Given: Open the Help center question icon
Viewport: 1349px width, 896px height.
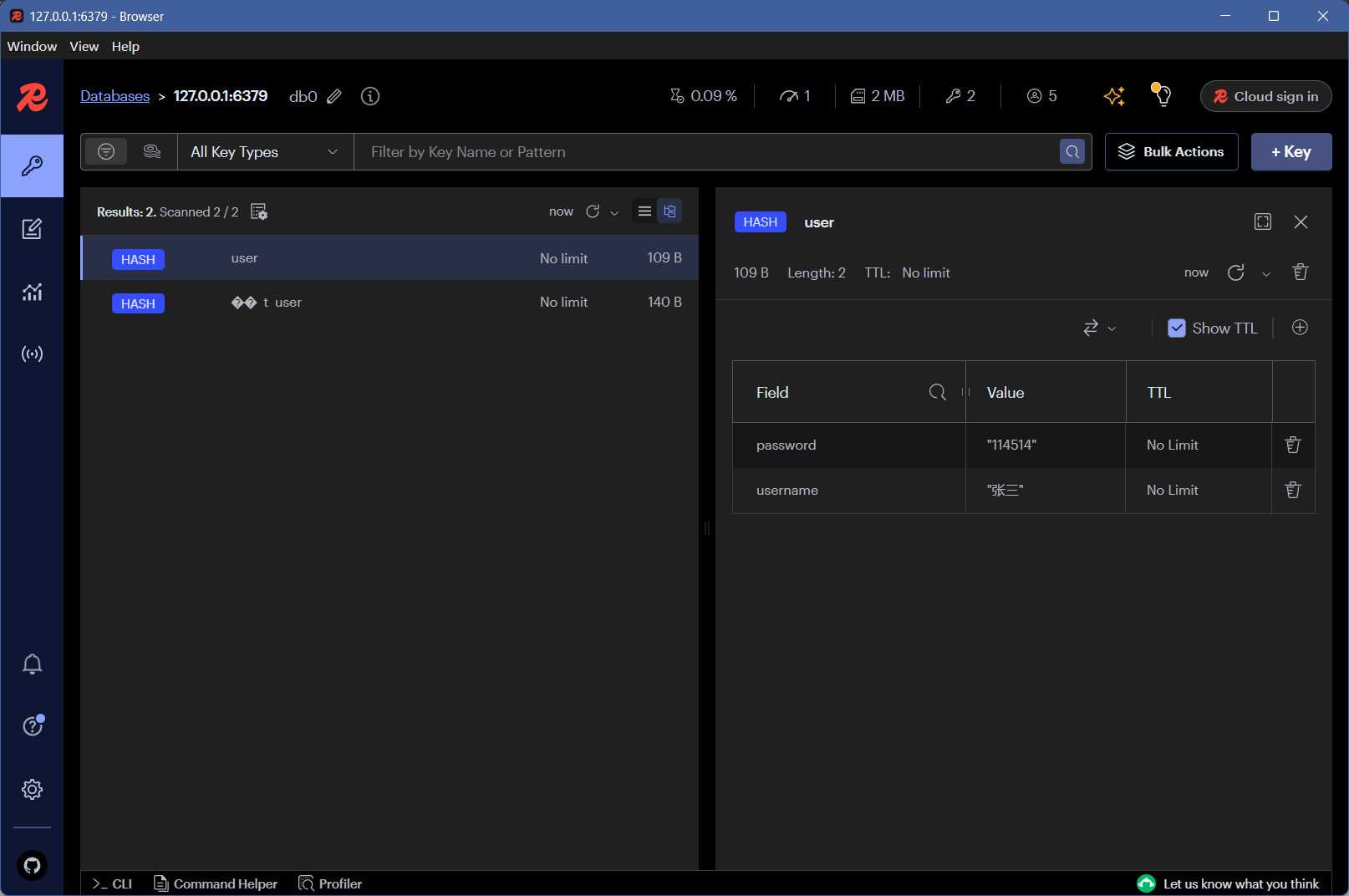Looking at the screenshot, I should pos(32,726).
